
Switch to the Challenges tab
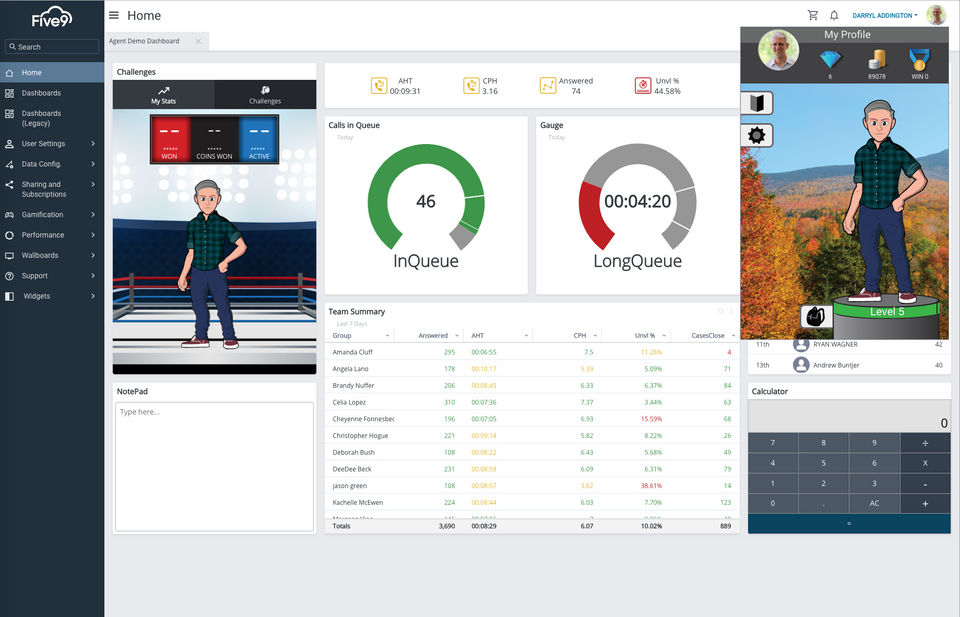(265, 95)
